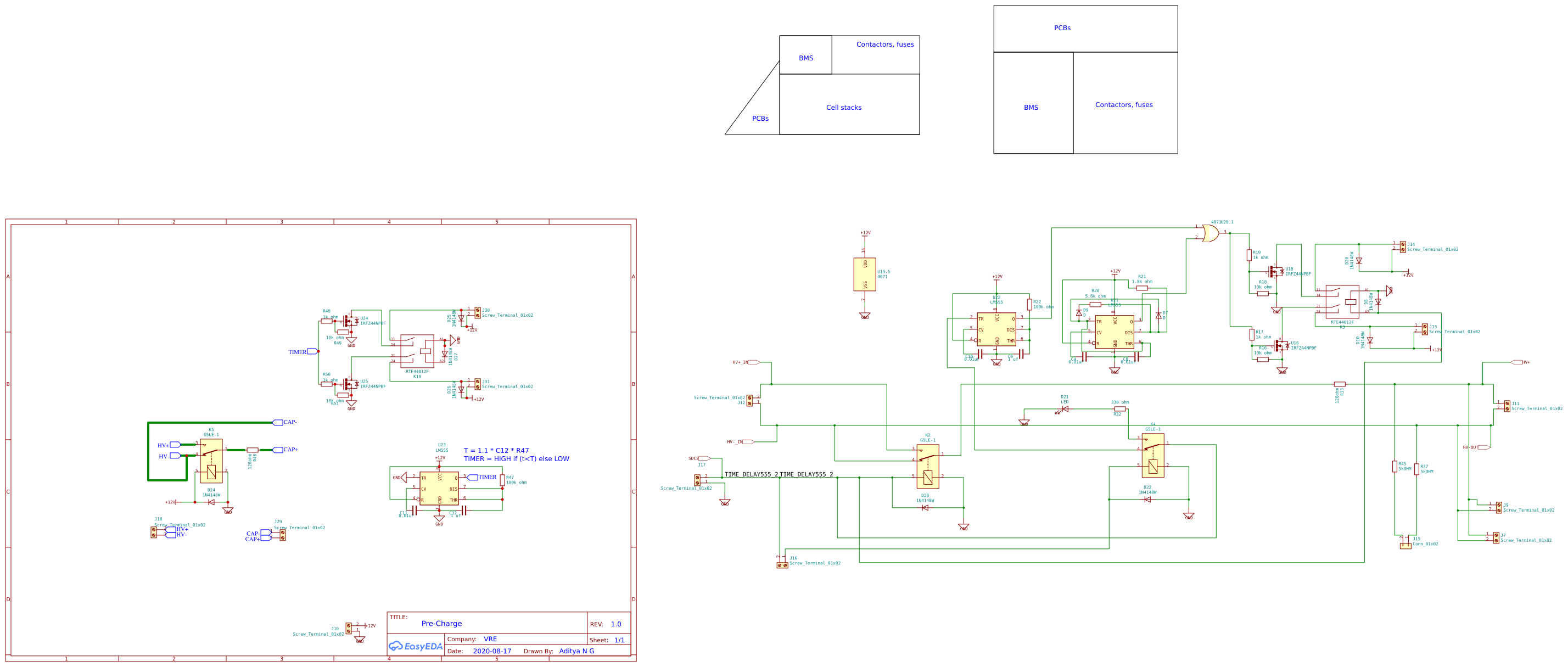Click the EasyEDA logo in title block
The width and height of the screenshot is (1568, 667).
(416, 646)
